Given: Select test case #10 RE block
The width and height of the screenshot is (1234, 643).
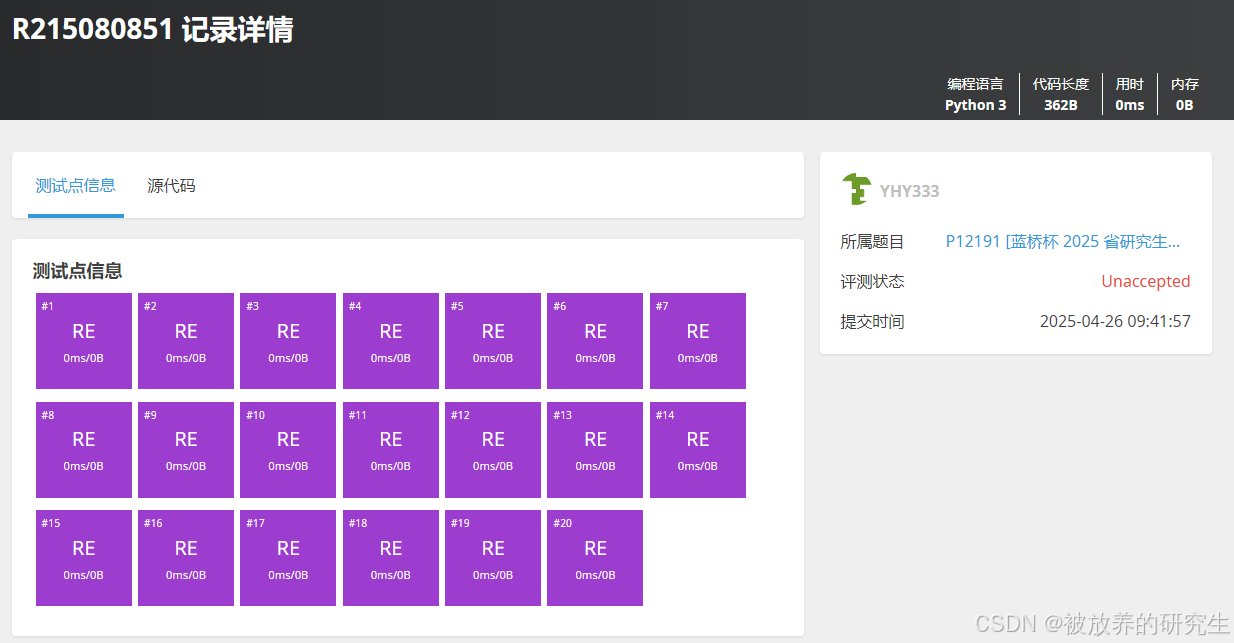Looking at the screenshot, I should (x=288, y=450).
